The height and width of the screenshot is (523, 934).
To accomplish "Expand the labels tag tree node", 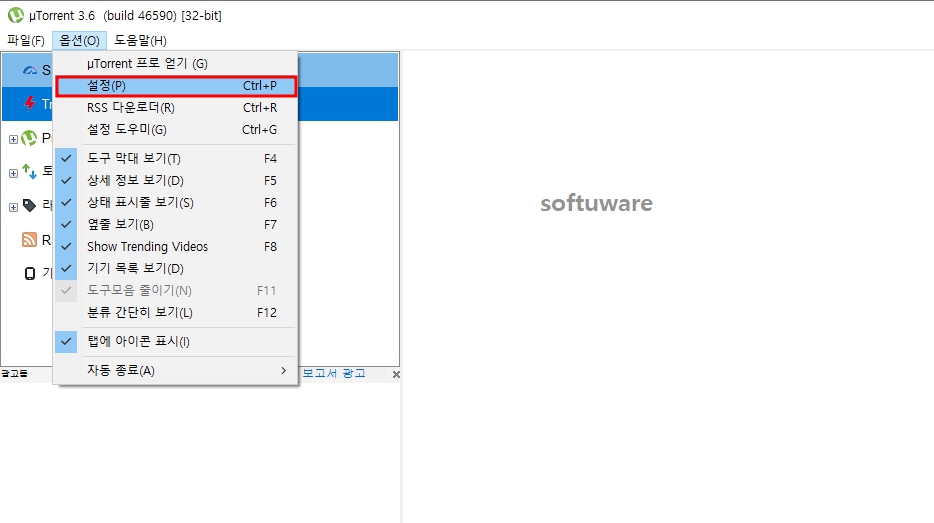I will (13, 207).
